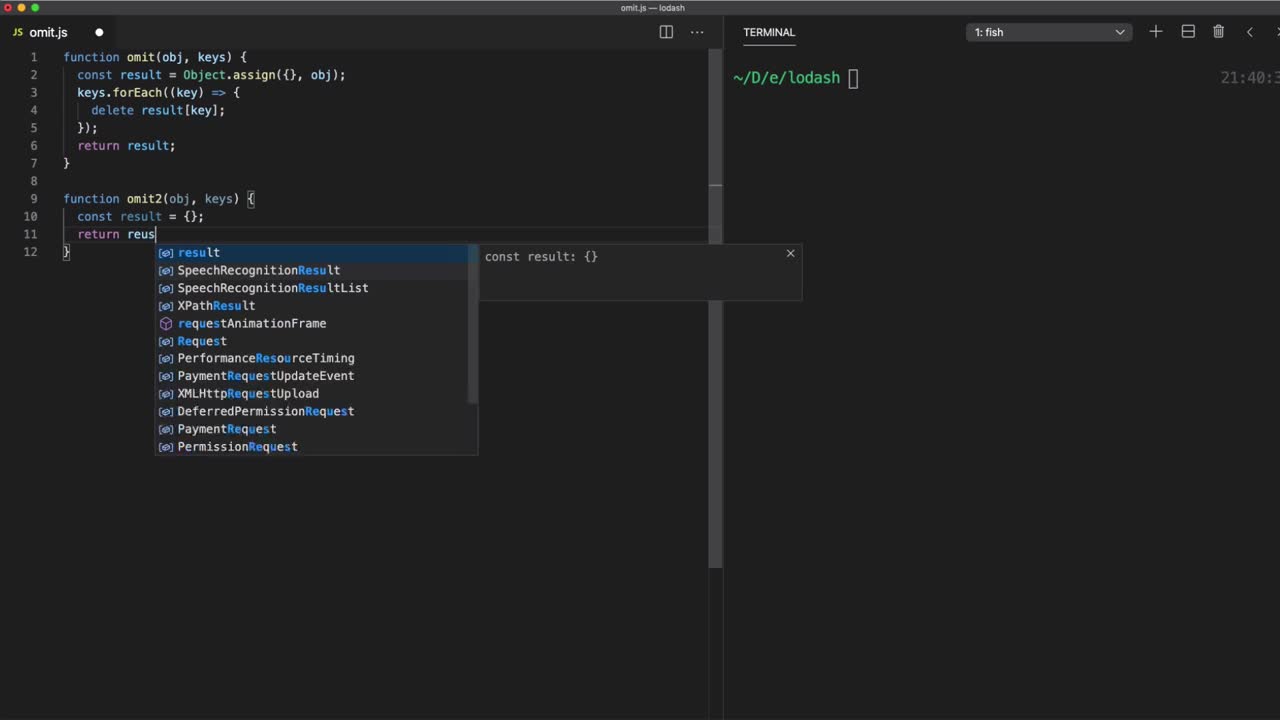Select XPathResult in the suggestion list
The width and height of the screenshot is (1280, 720).
click(216, 306)
